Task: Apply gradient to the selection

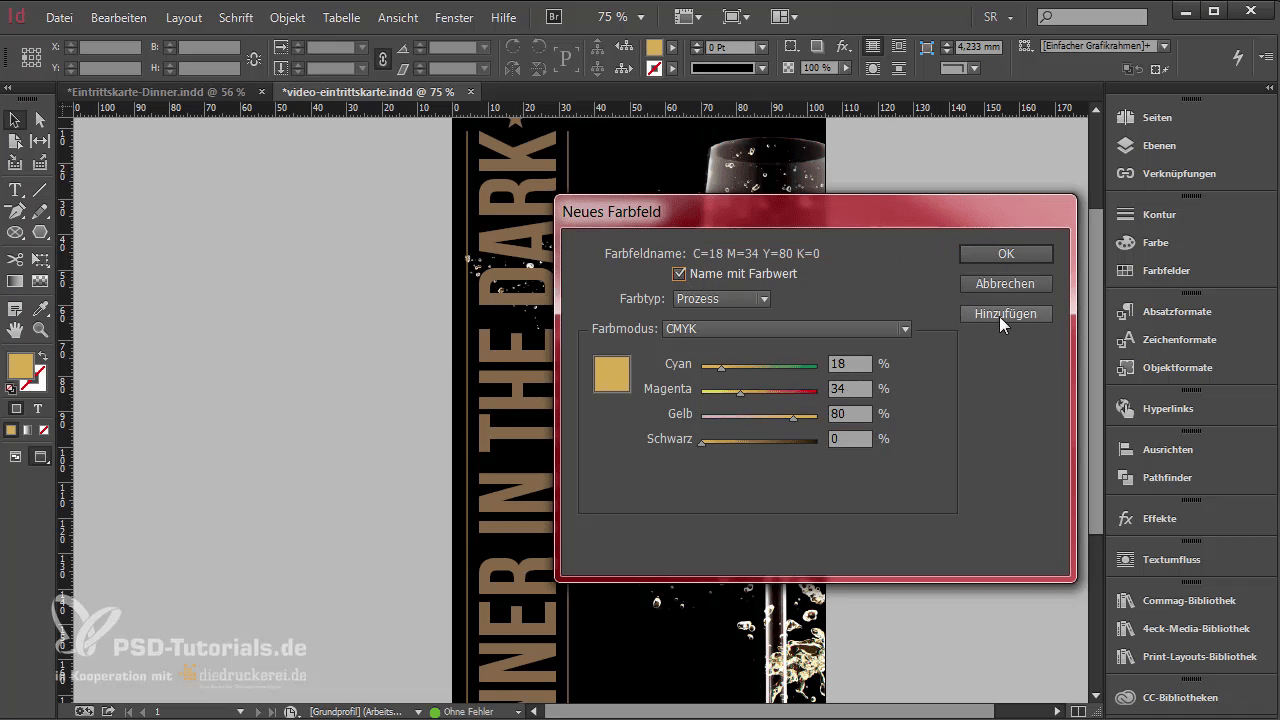Action: coord(27,430)
